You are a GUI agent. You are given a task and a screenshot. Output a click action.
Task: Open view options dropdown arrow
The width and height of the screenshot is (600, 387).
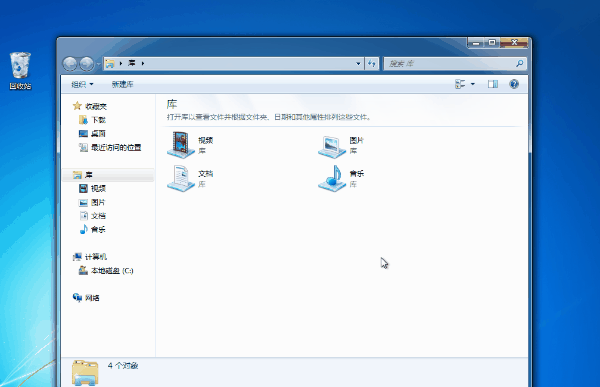click(x=473, y=84)
